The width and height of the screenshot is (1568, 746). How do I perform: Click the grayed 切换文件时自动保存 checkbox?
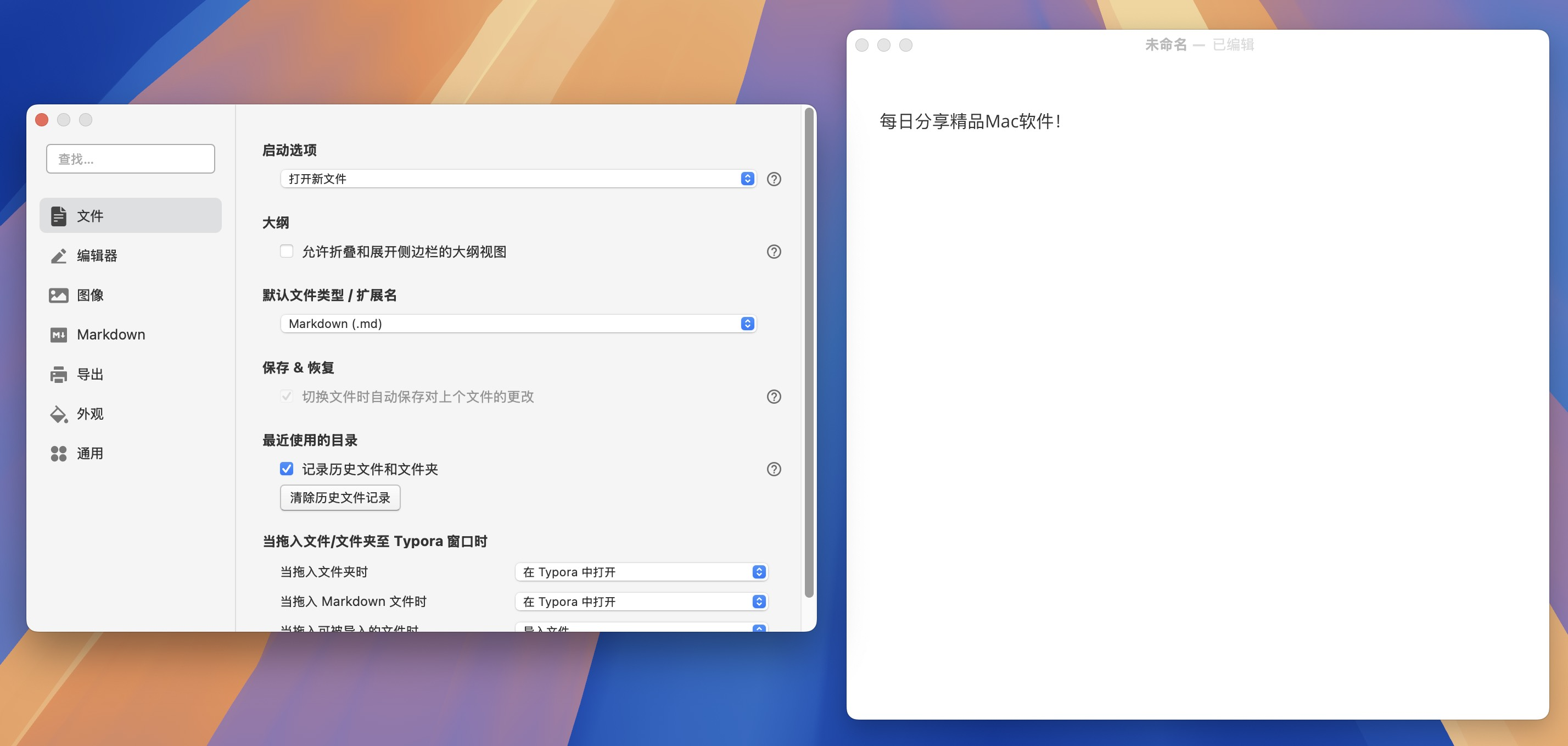(x=287, y=397)
